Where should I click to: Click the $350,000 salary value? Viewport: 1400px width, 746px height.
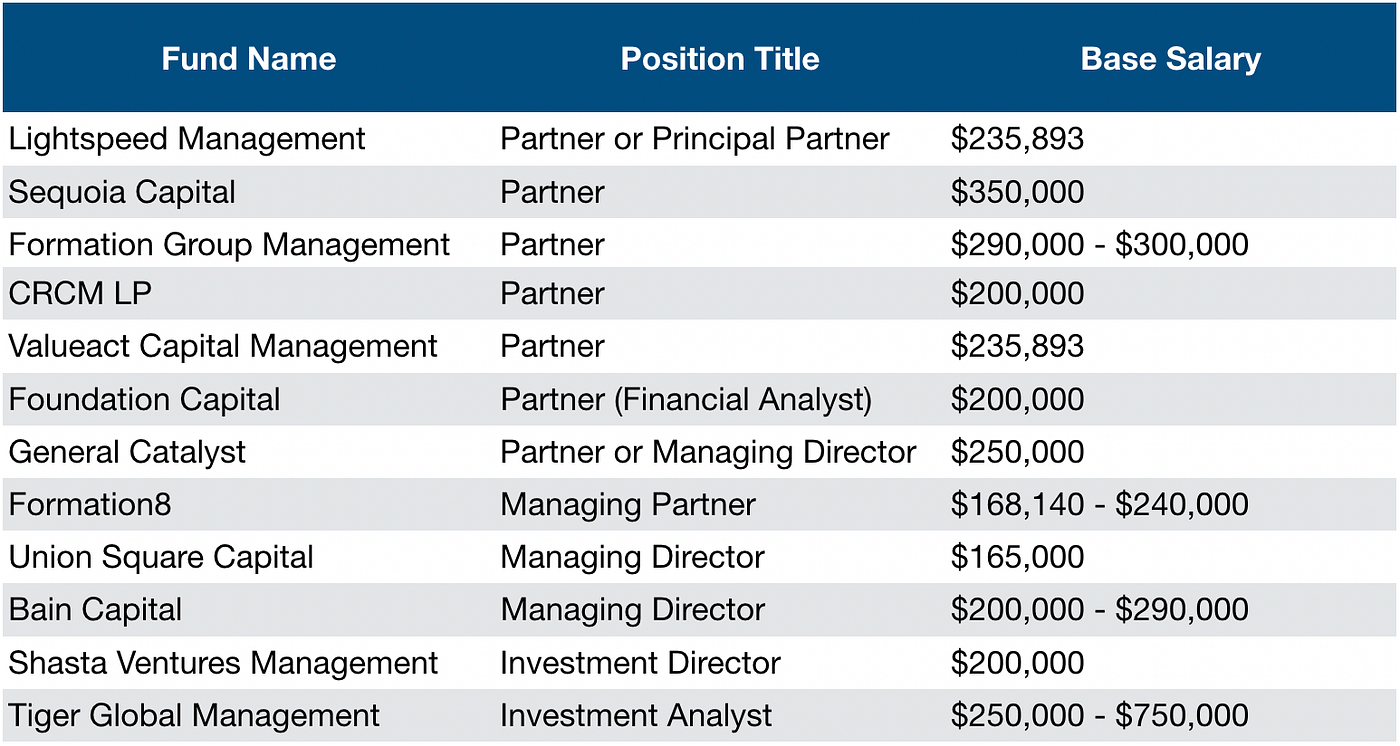[1017, 192]
